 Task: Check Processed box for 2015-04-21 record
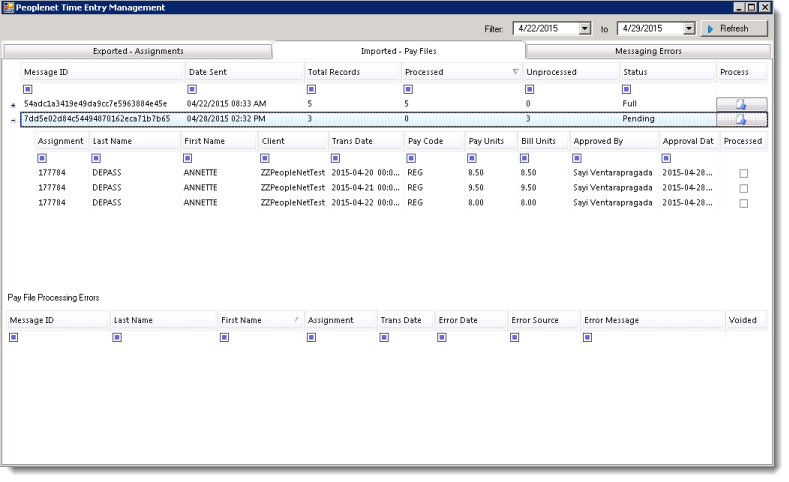coord(744,188)
